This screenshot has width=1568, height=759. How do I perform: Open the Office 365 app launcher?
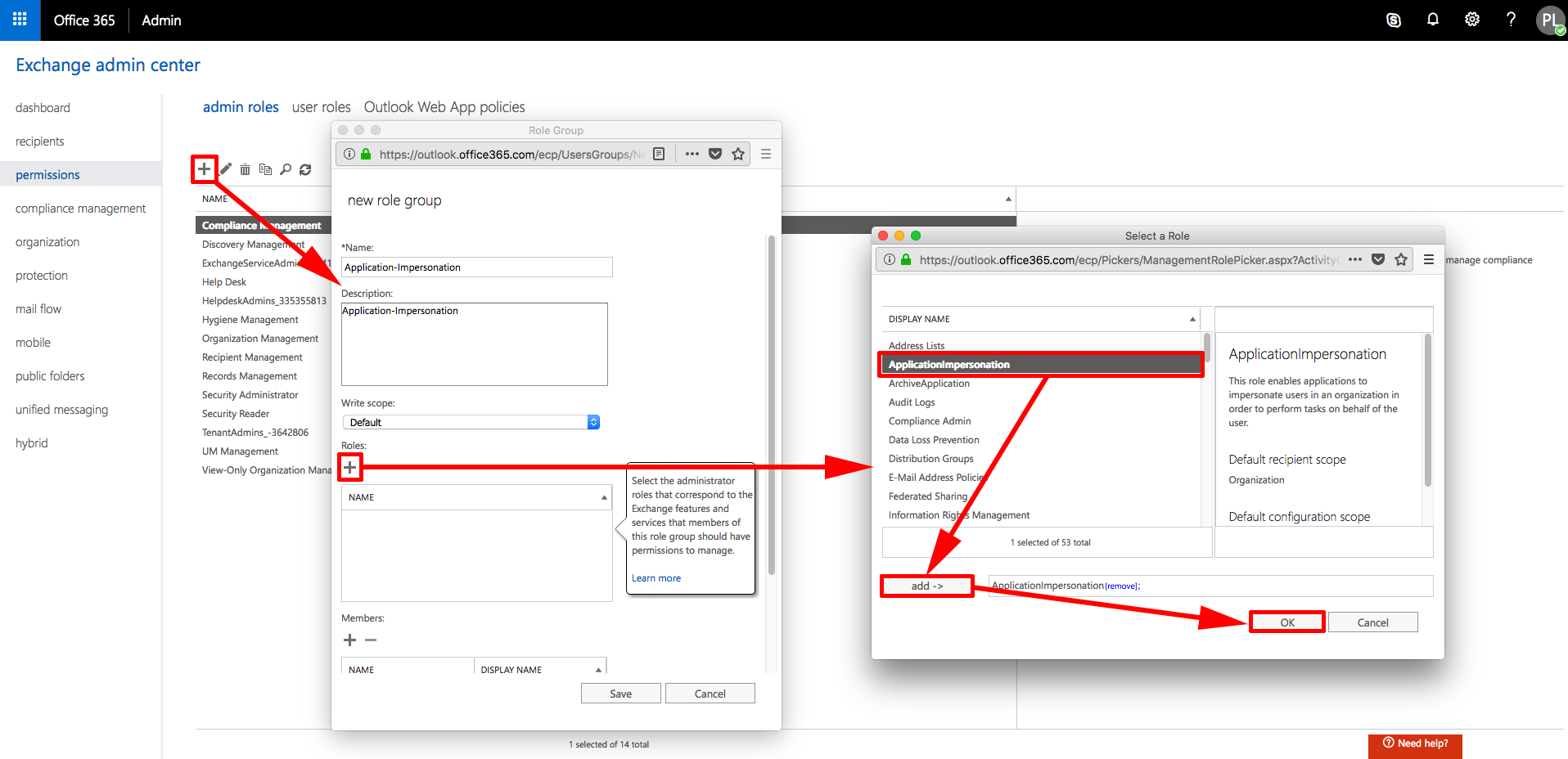[x=20, y=20]
